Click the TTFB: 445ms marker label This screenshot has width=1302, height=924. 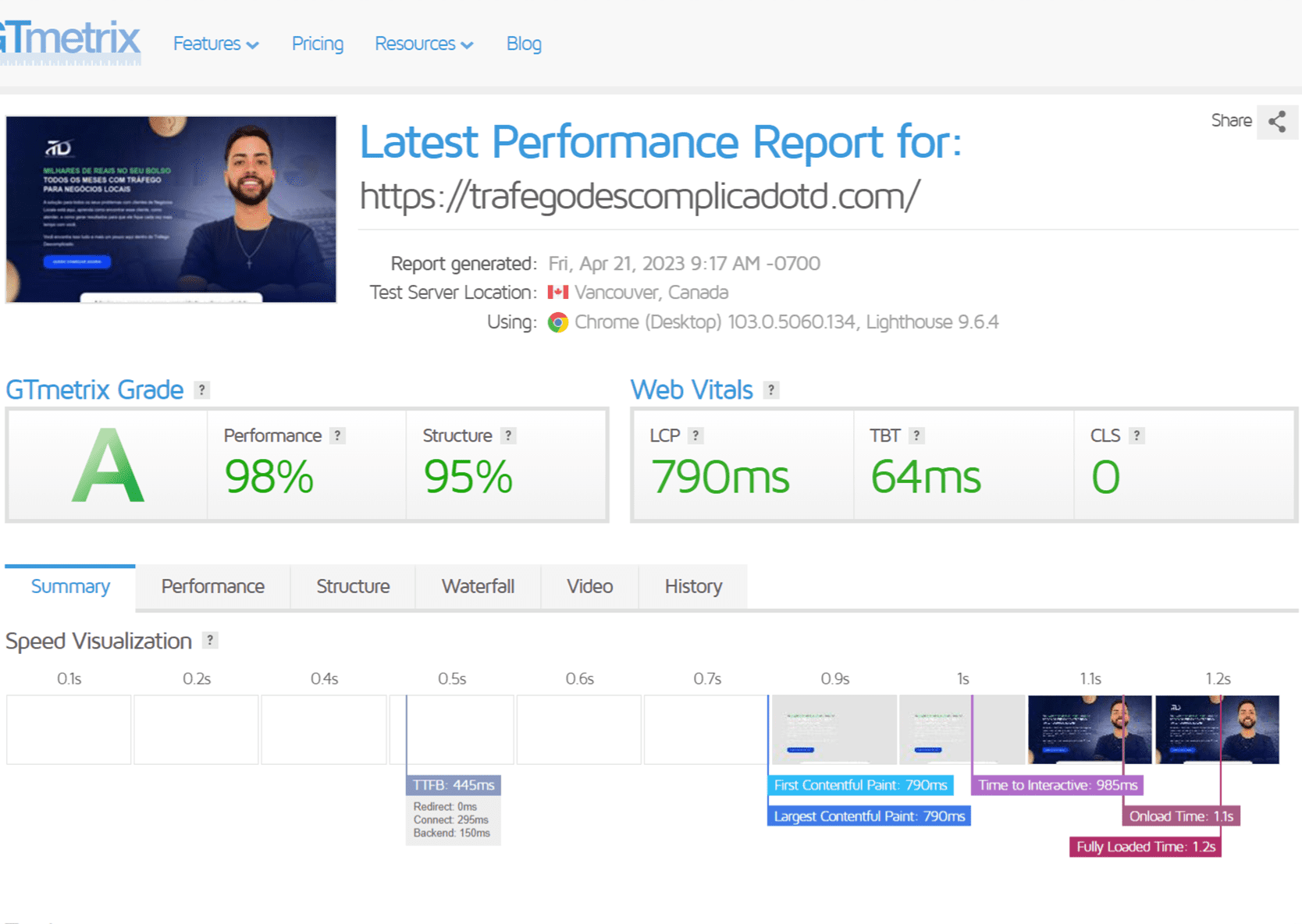tap(454, 785)
